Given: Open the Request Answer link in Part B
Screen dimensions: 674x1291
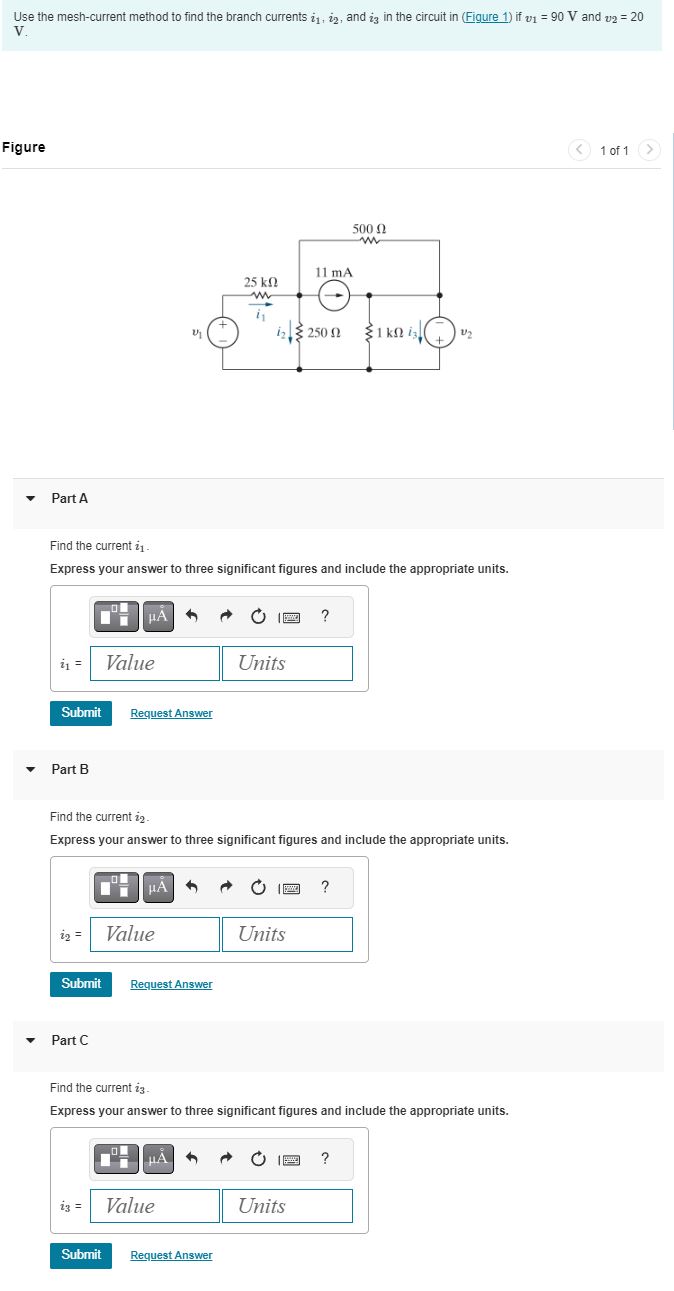Looking at the screenshot, I should click(x=170, y=984).
